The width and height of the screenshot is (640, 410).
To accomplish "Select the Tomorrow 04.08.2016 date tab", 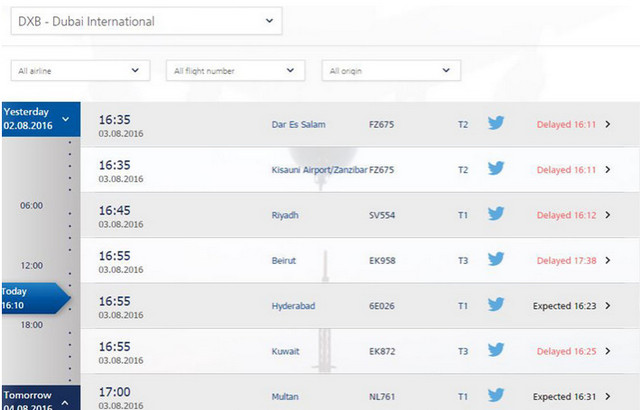I will [x=38, y=397].
